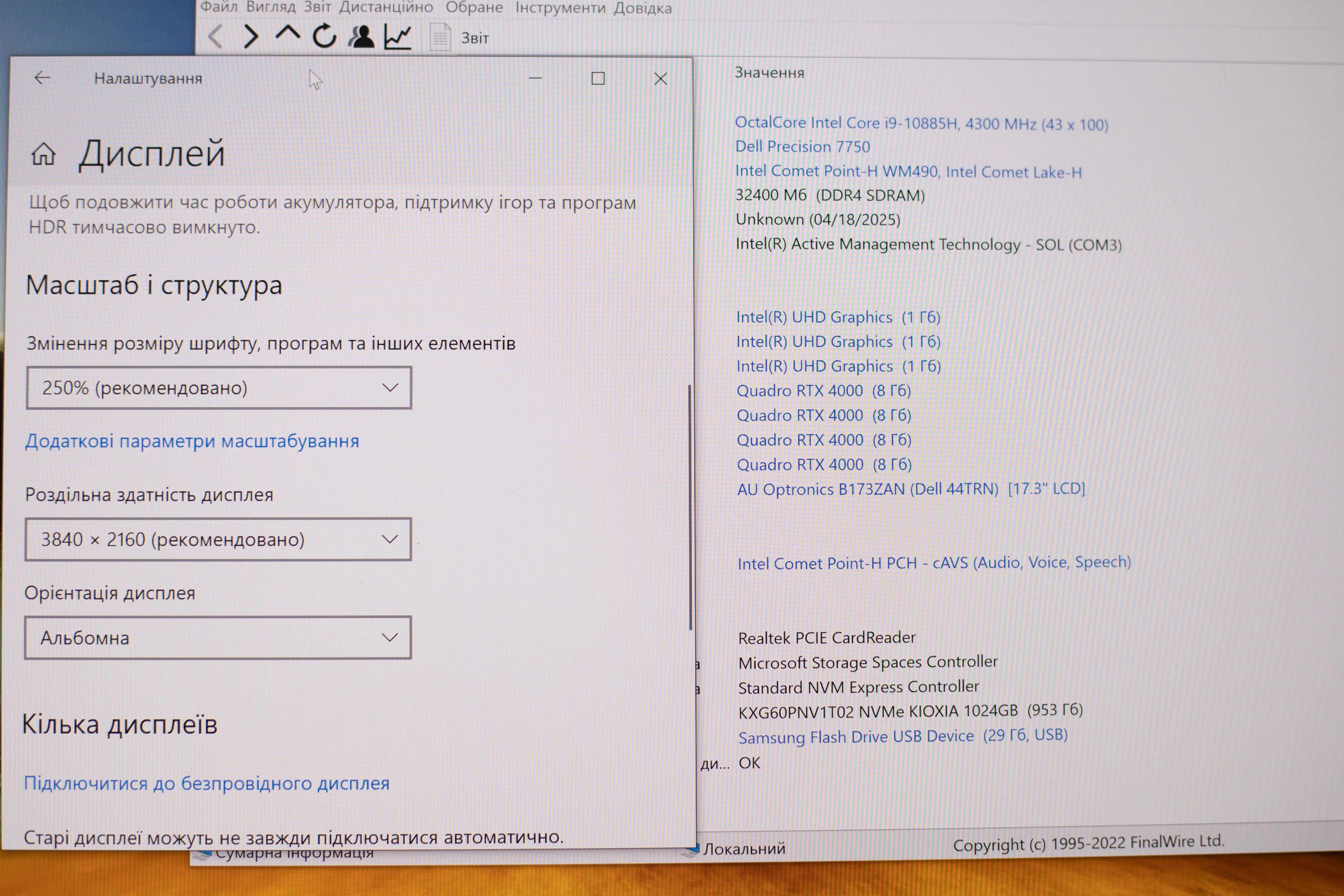Open Intel Comet Point-H WM490 chipset link
Image resolution: width=1344 pixels, height=896 pixels.
[908, 171]
